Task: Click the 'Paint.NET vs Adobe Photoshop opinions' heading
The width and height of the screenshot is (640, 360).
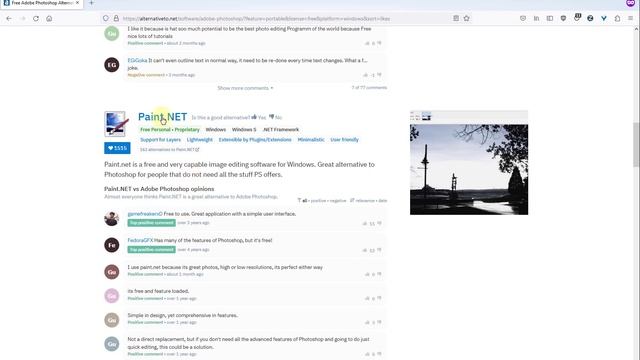Action: (x=159, y=189)
